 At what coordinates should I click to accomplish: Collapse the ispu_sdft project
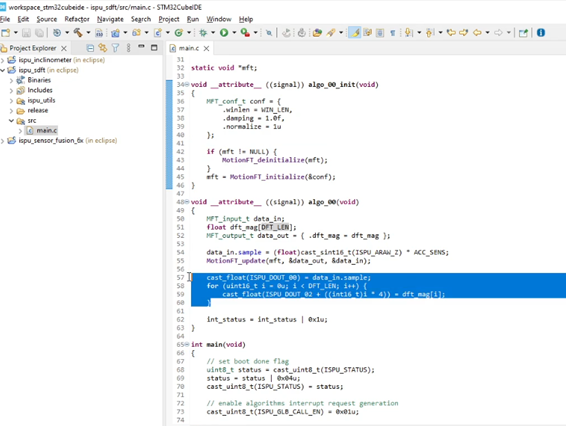pos(3,70)
